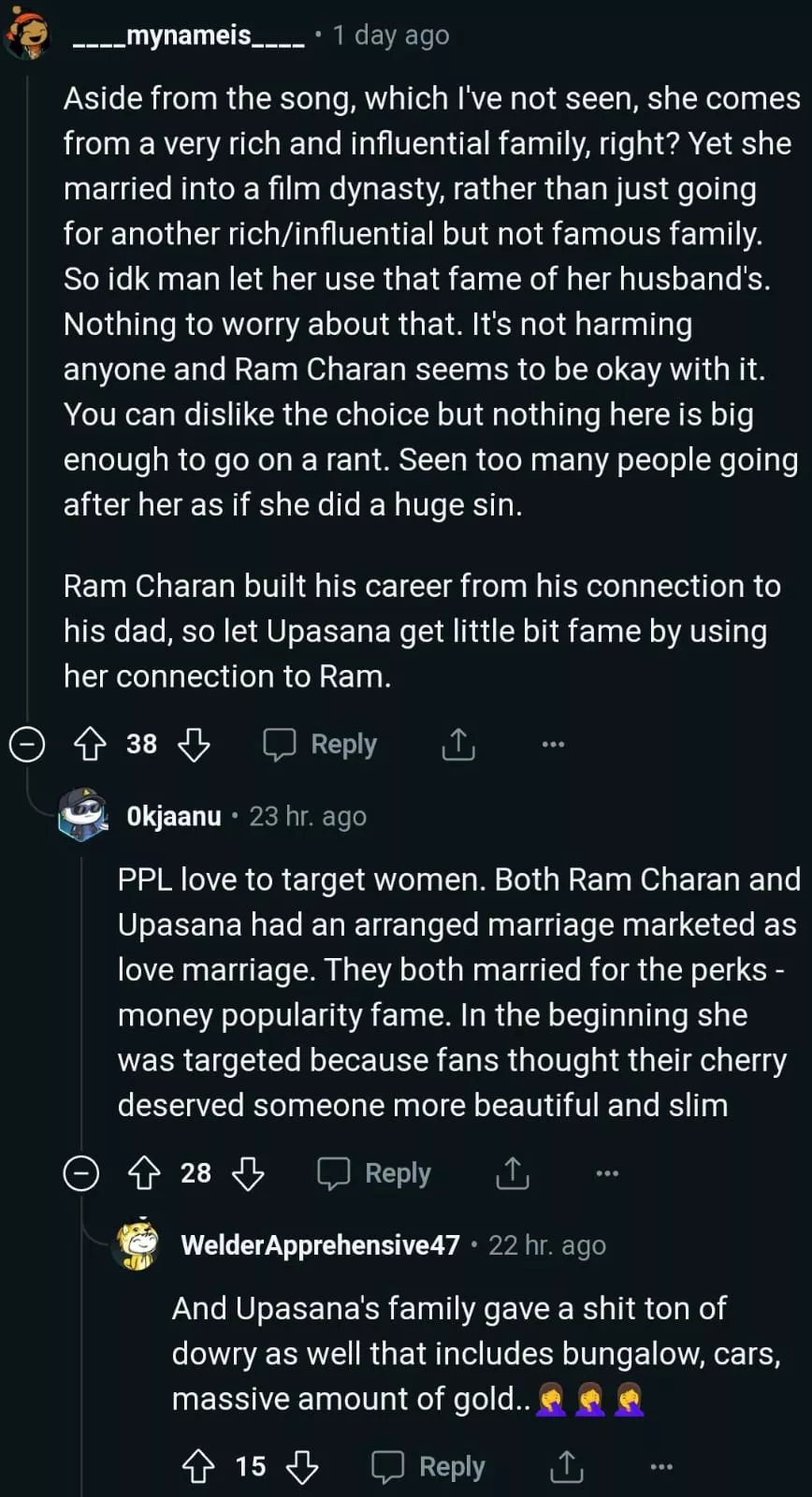Reply to the ____mynameis____ comment
The height and width of the screenshot is (1497, 812).
[321, 745]
